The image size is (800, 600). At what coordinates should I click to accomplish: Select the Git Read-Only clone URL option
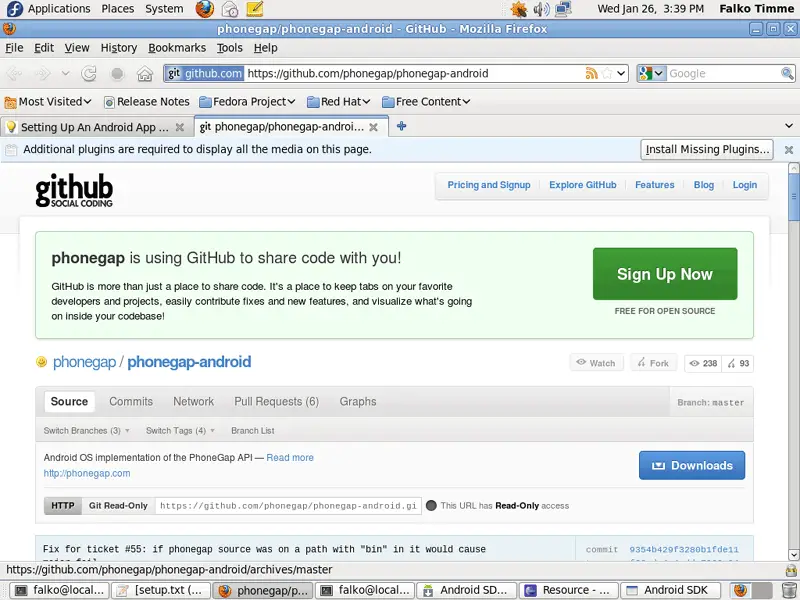point(118,506)
